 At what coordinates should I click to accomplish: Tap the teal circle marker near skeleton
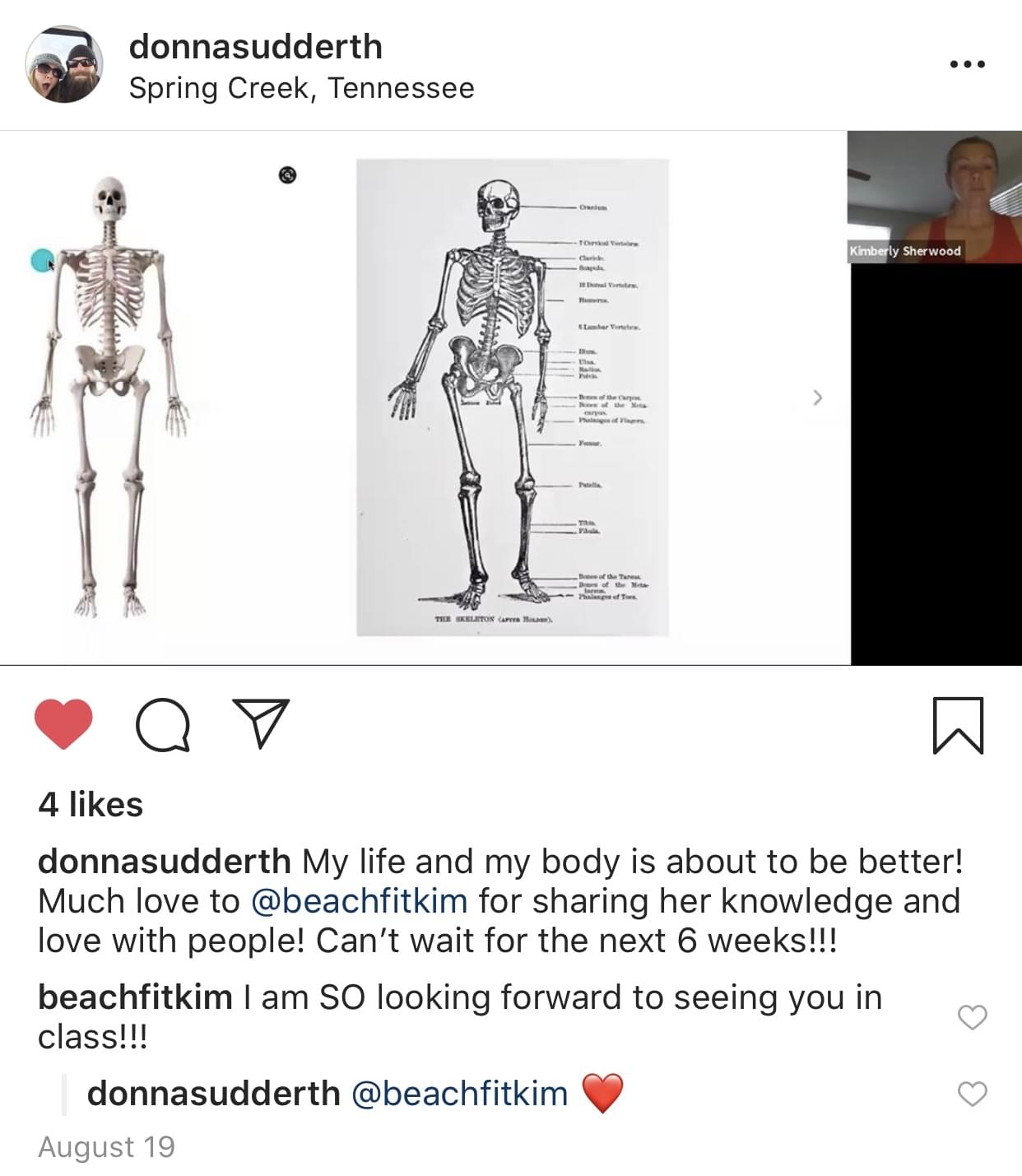point(41,260)
